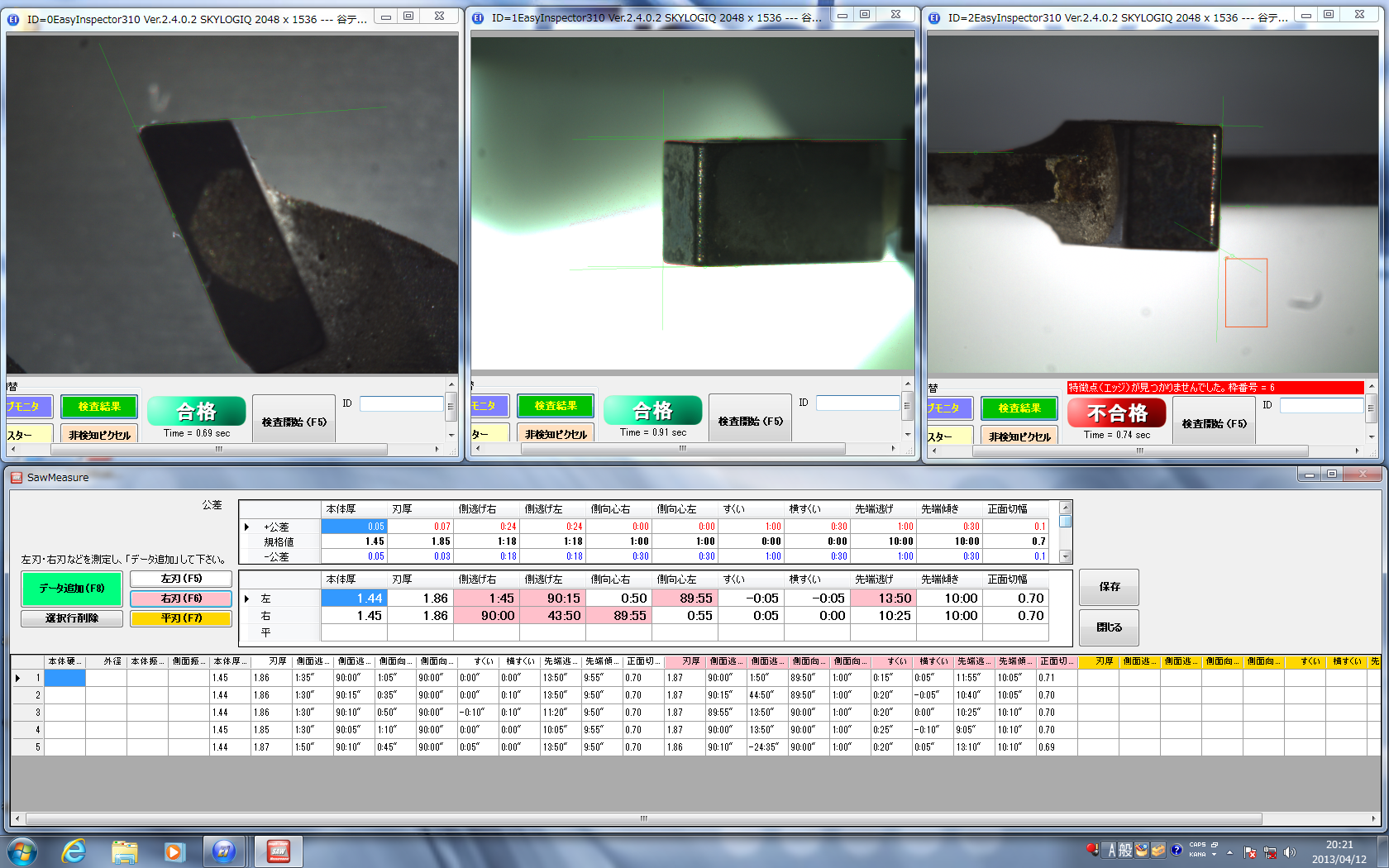The height and width of the screenshot is (868, 1389).
Task: Open Windows Media Player from the taskbar
Action: click(x=174, y=851)
